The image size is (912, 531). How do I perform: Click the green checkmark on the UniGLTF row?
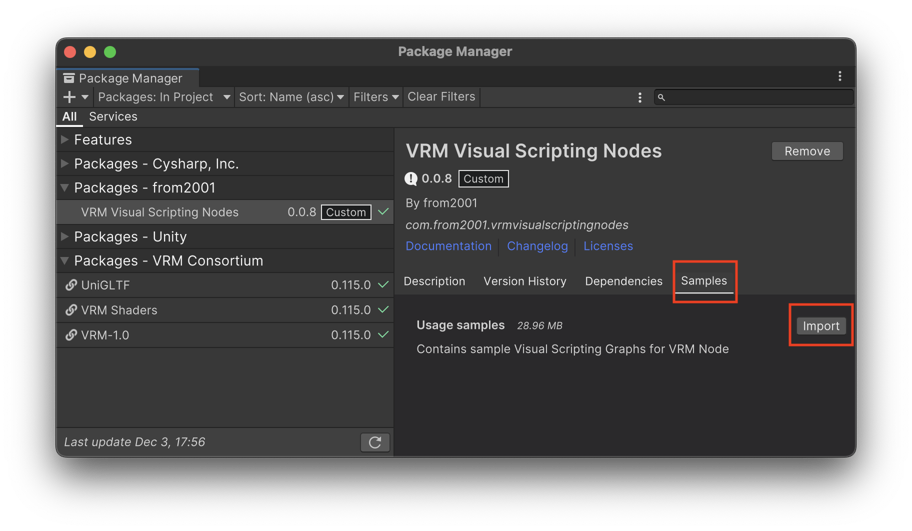tap(383, 285)
